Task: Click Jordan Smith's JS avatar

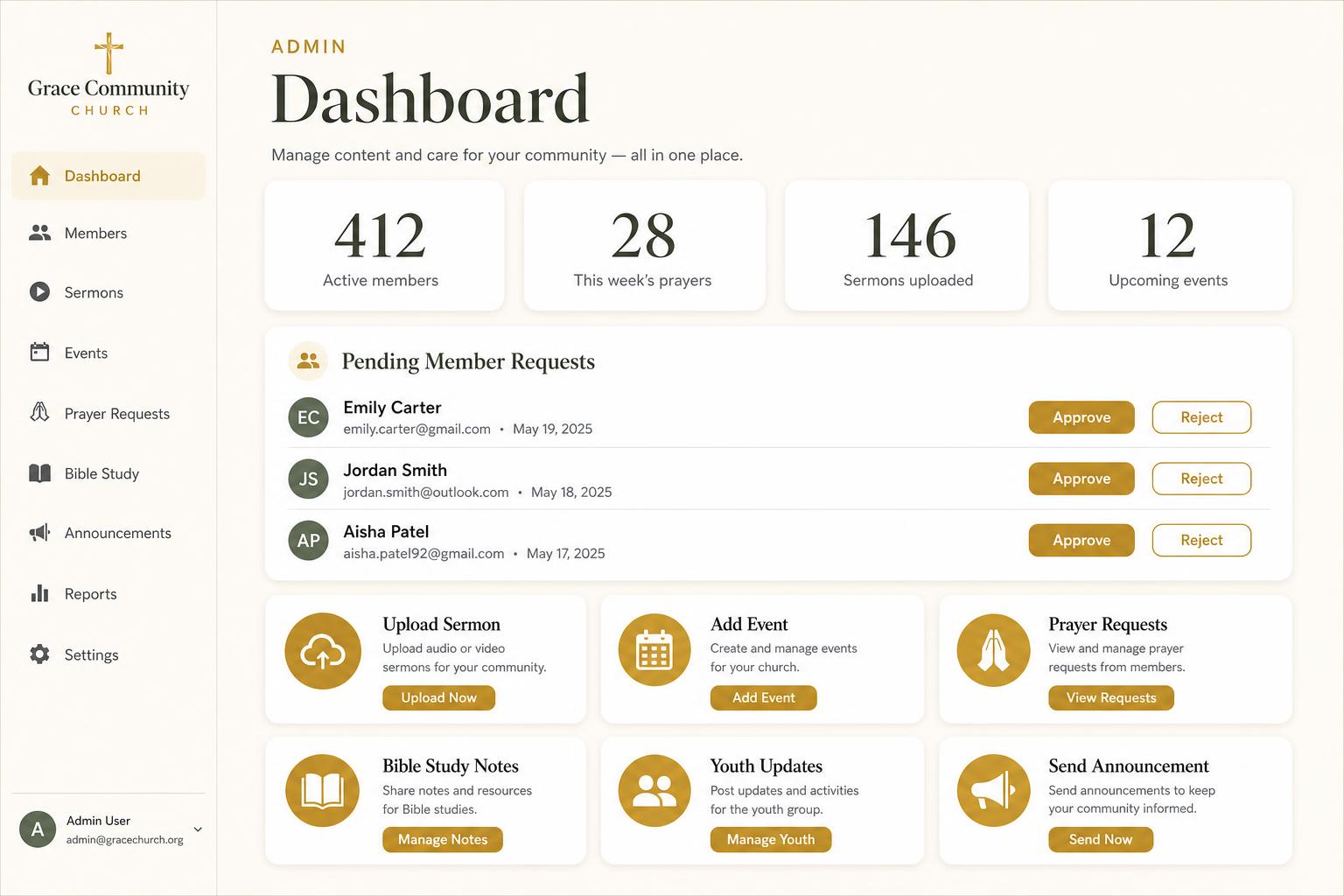Action: click(x=308, y=479)
